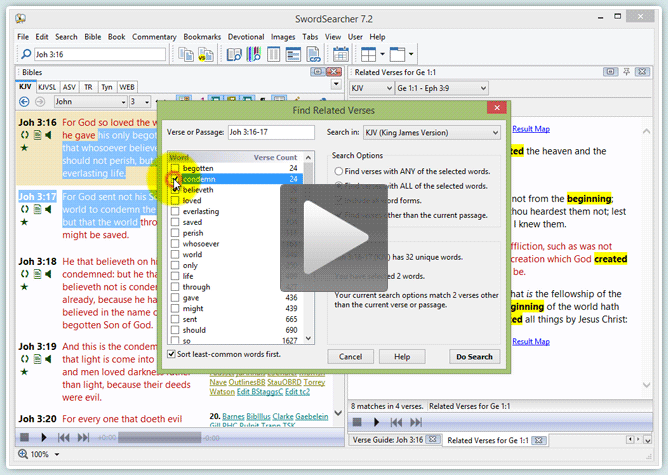Open the KJV dropdown in Related Verses panel

click(371, 88)
